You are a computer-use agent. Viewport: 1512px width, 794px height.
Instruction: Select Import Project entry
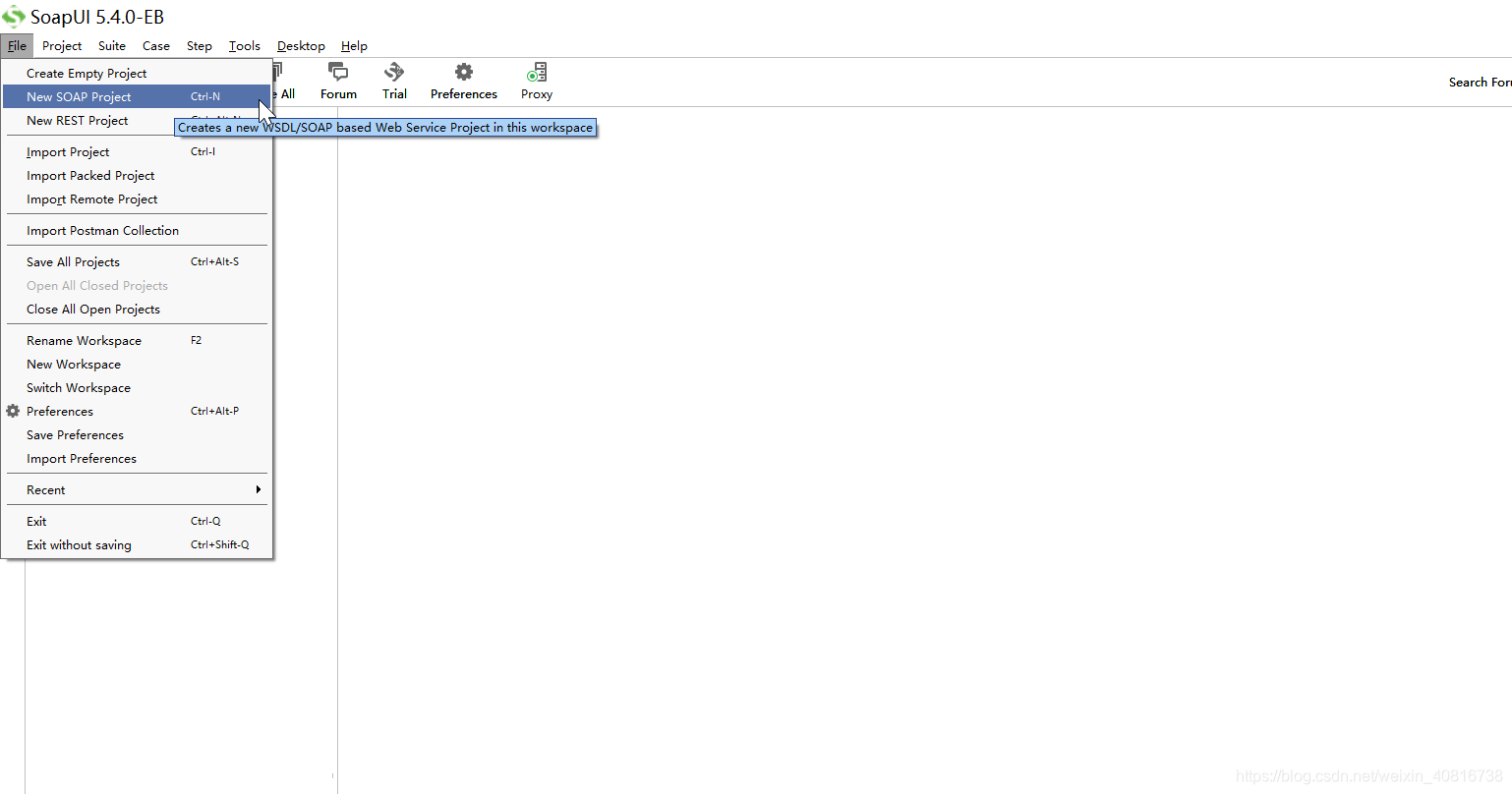[x=137, y=152]
